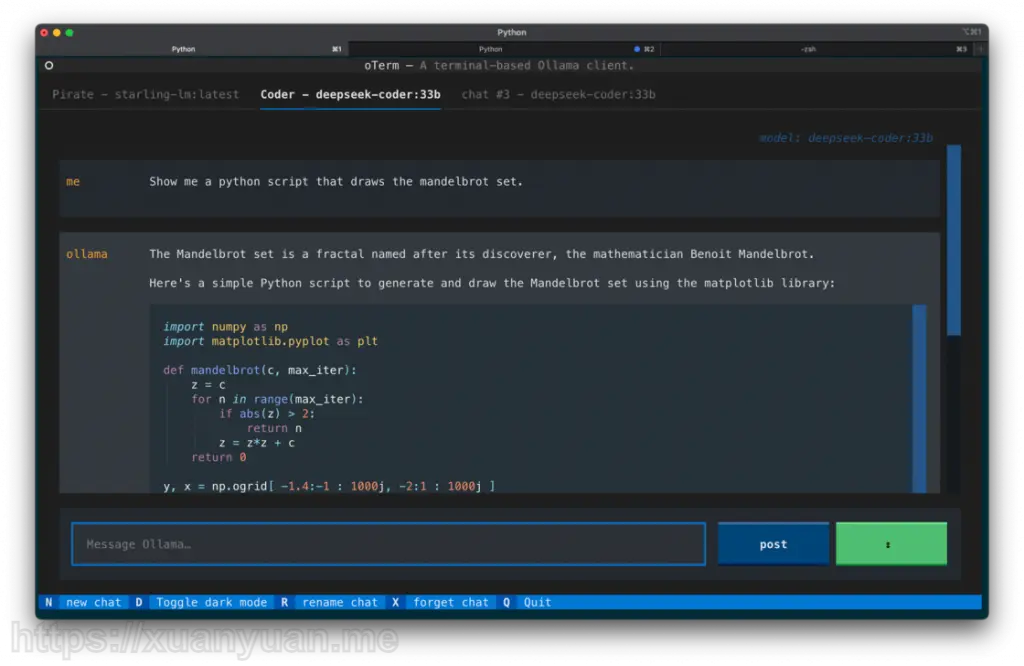1024x666 pixels.
Task: Click the oTerm title header text
Action: tap(499, 65)
